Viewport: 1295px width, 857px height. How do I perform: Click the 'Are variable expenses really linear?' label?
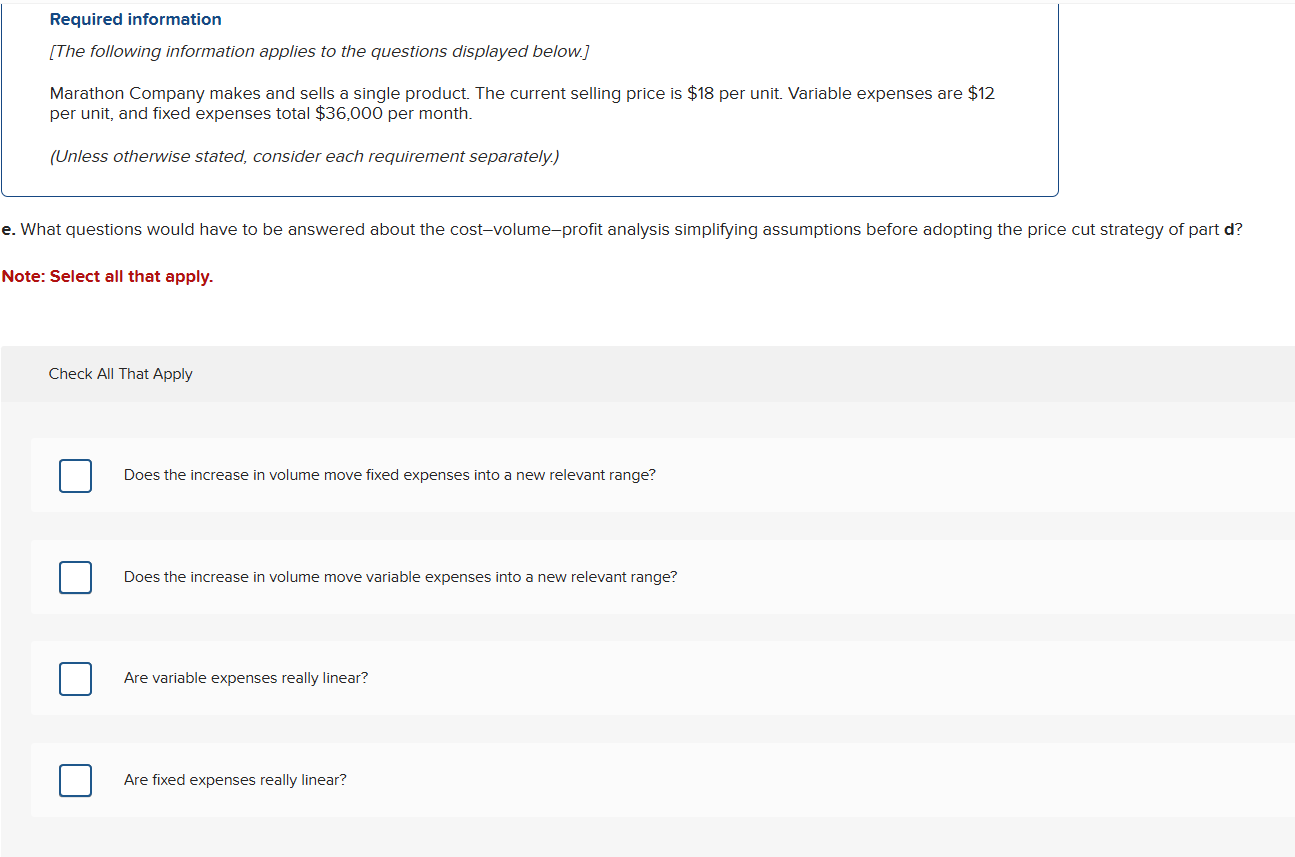pyautogui.click(x=245, y=678)
